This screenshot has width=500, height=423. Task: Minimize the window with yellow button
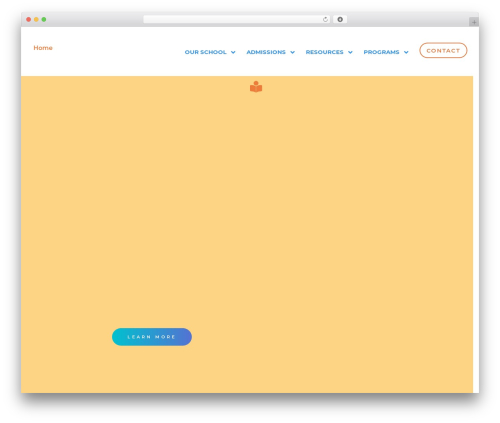[36, 19]
